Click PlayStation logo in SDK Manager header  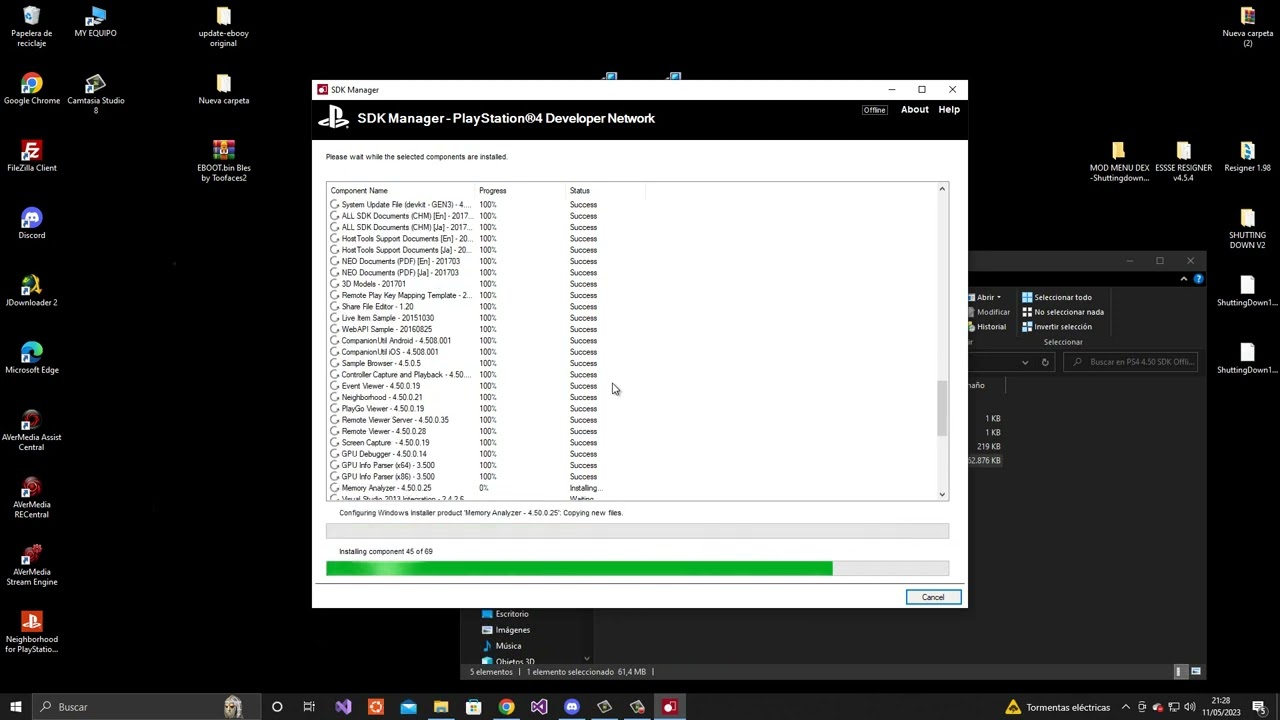[x=333, y=118]
